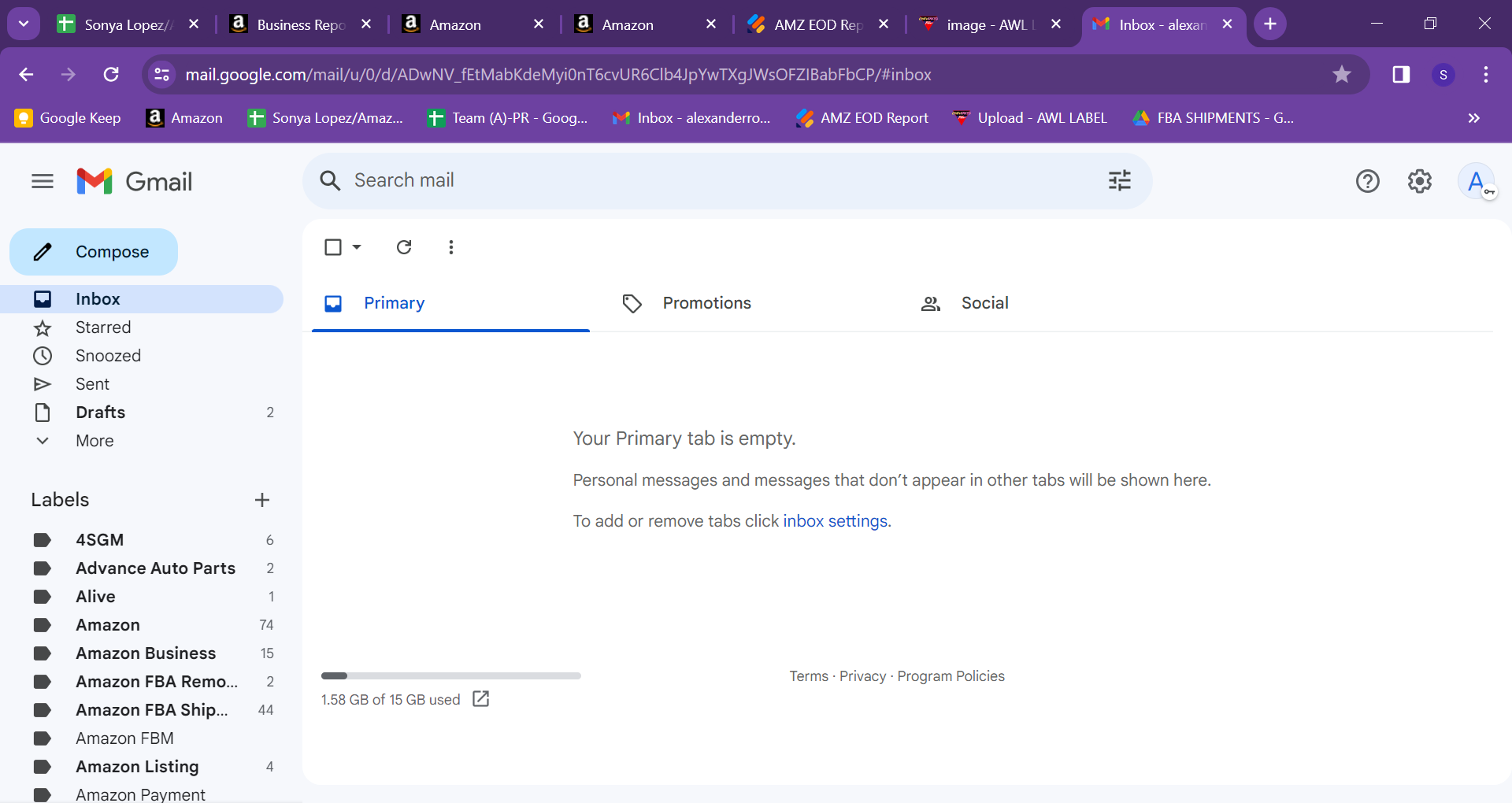Open the Alive label
The height and width of the screenshot is (803, 1512).
(x=142, y=597)
